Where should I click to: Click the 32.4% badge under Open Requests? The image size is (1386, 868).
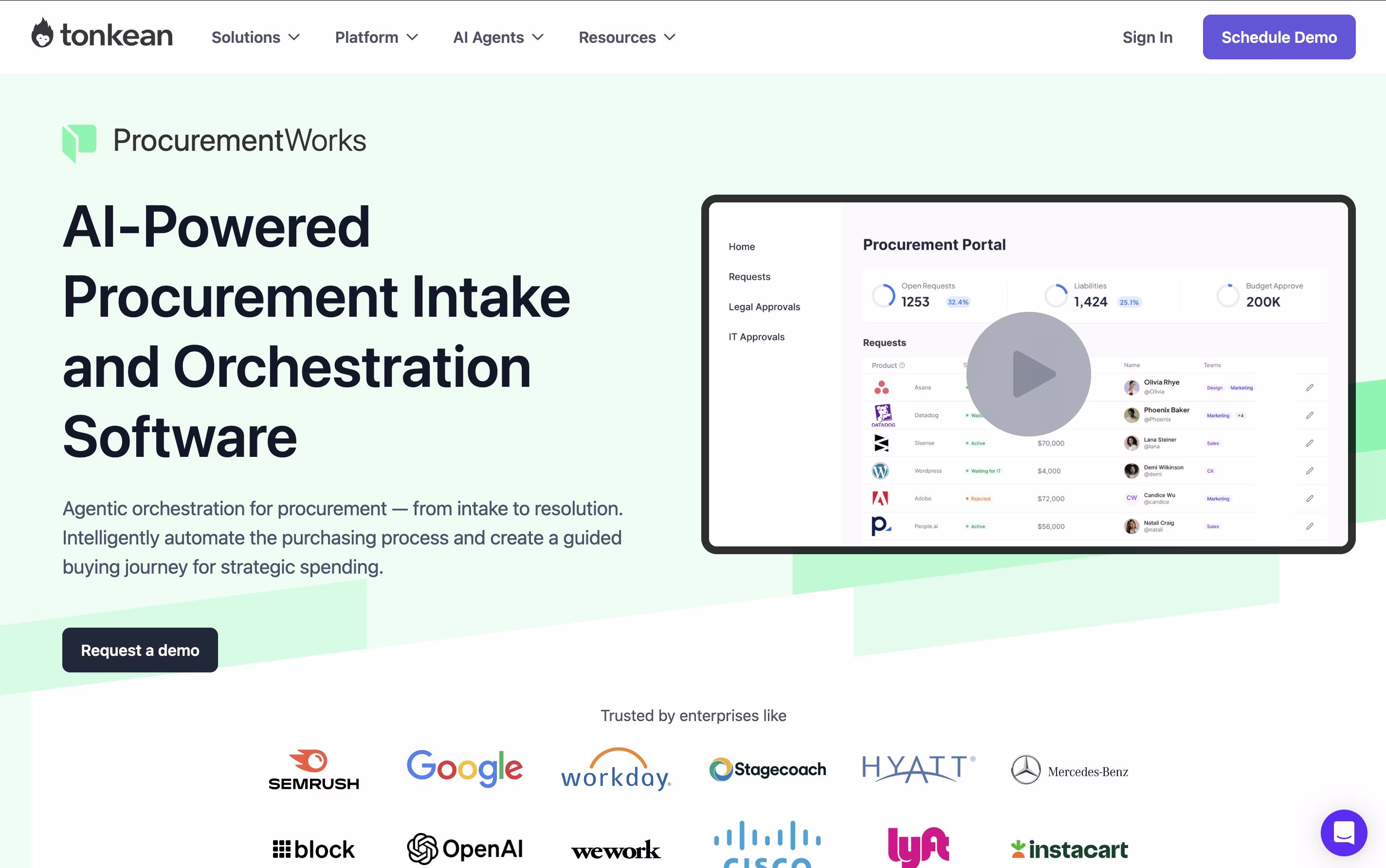958,302
